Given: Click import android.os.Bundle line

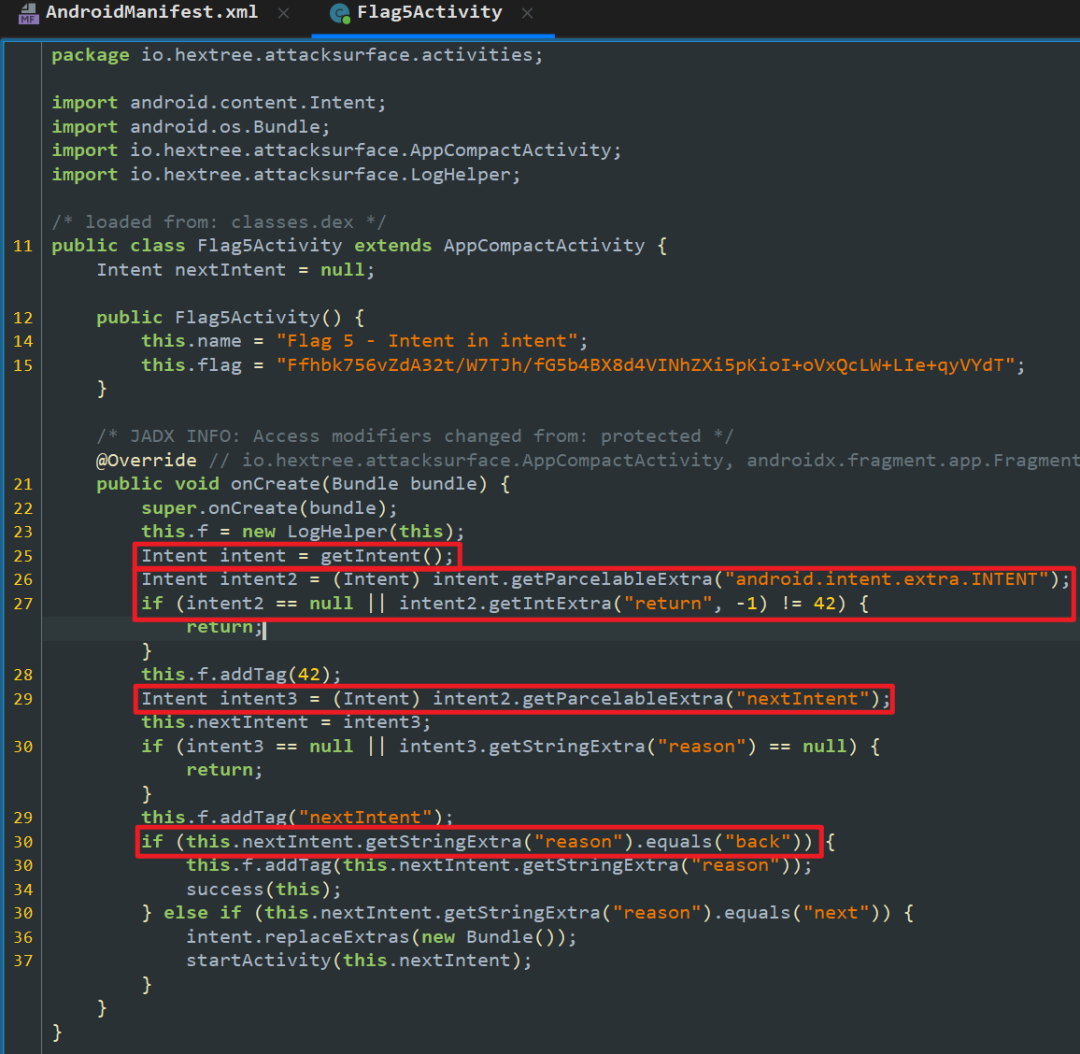Looking at the screenshot, I should pos(191,127).
